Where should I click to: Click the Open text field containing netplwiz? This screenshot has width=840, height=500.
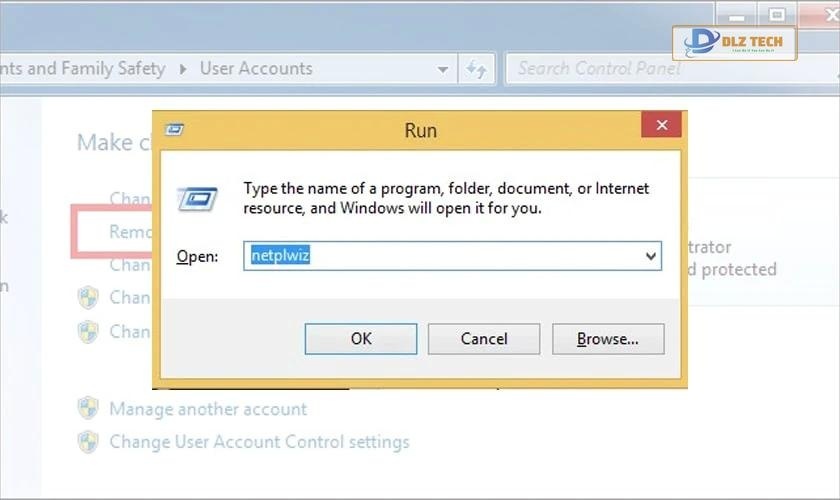tap(440, 256)
